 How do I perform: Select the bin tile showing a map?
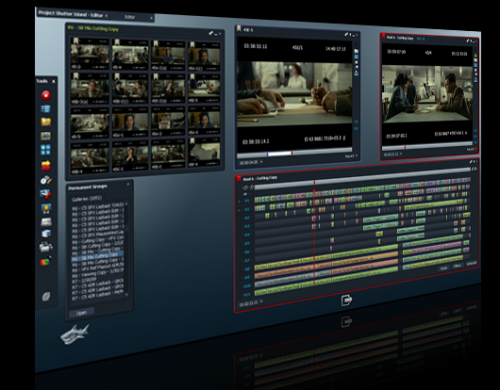coord(204,152)
